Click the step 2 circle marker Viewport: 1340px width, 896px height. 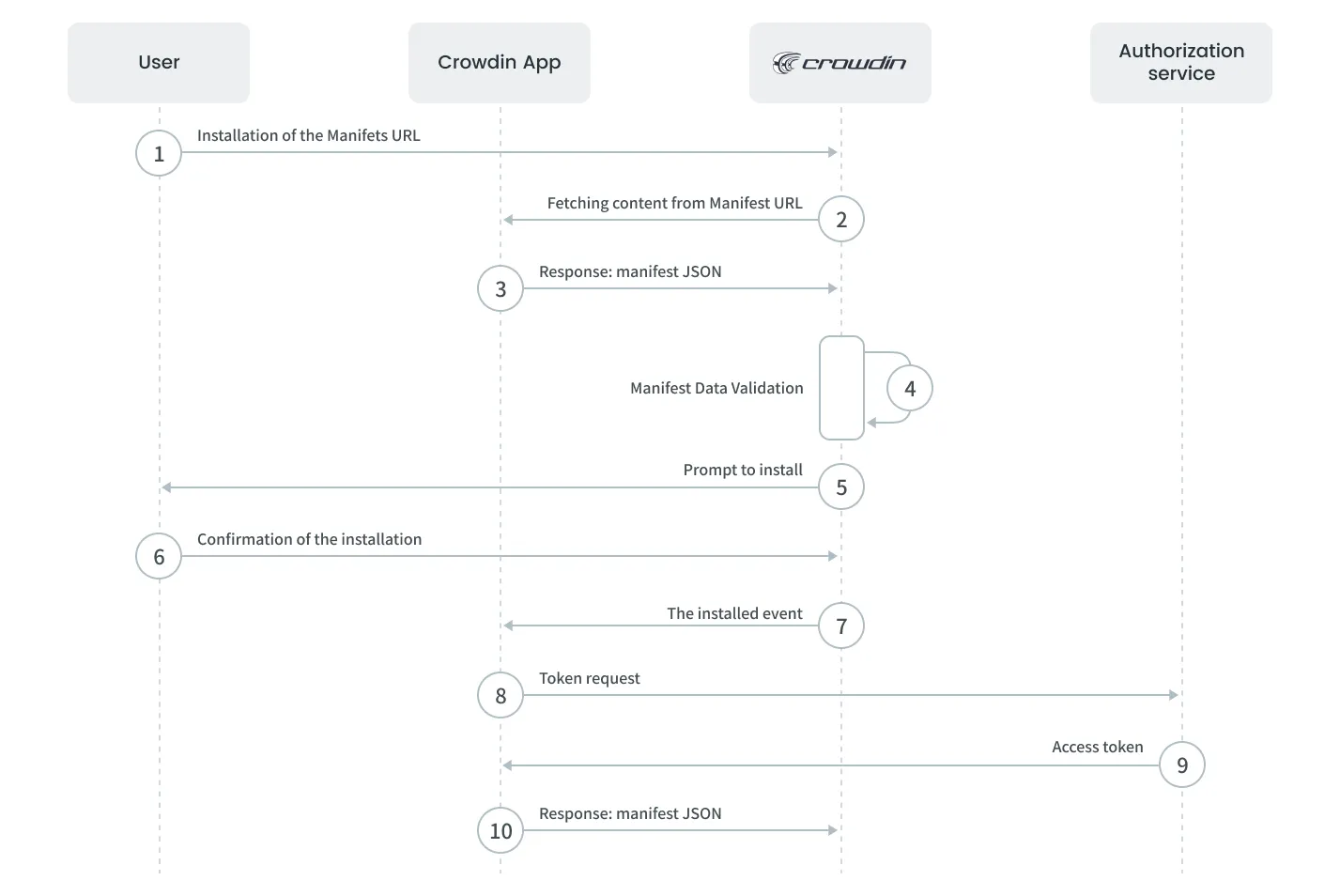pyautogui.click(x=841, y=220)
